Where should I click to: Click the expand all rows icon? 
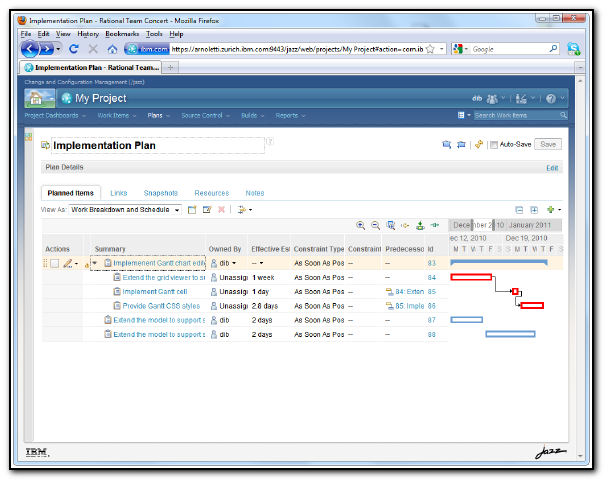click(x=534, y=210)
